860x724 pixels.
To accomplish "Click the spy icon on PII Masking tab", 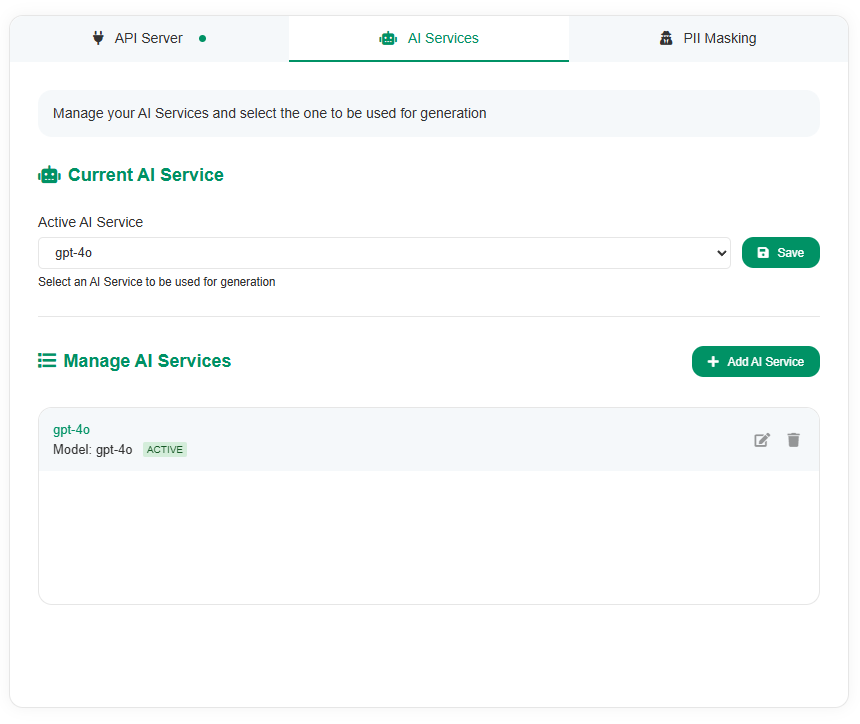I will point(666,38).
